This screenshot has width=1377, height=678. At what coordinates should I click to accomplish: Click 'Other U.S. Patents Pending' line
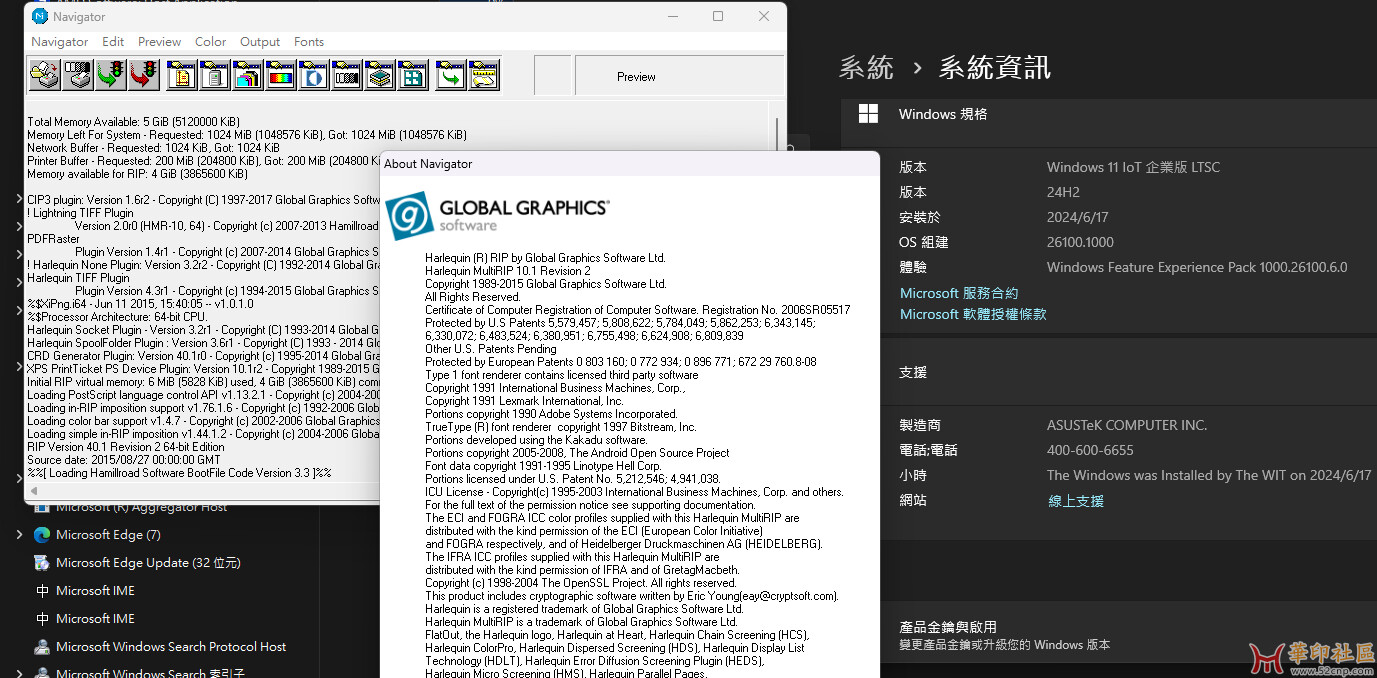491,349
